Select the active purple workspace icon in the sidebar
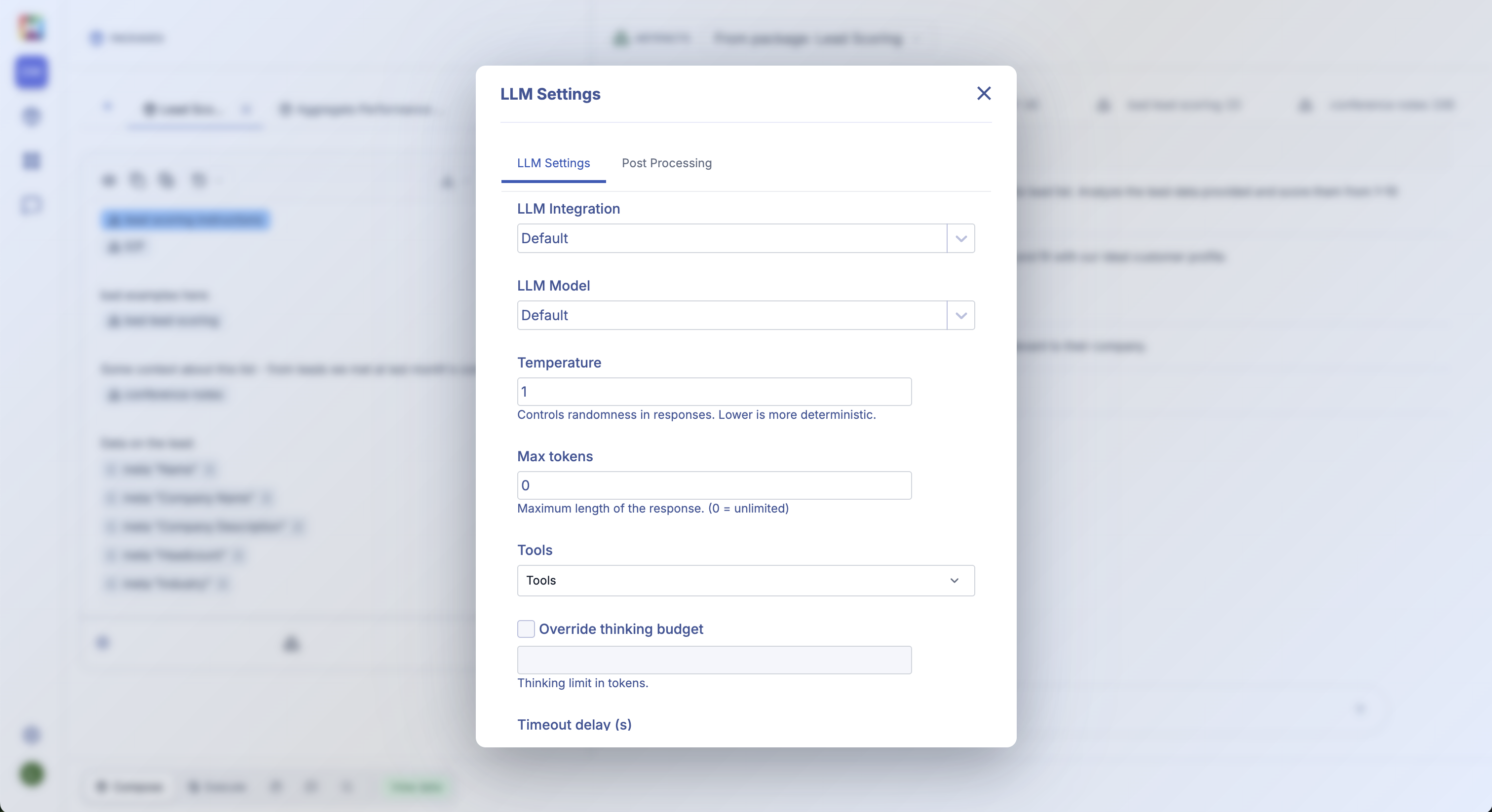Viewport: 1492px width, 812px height. [32, 73]
